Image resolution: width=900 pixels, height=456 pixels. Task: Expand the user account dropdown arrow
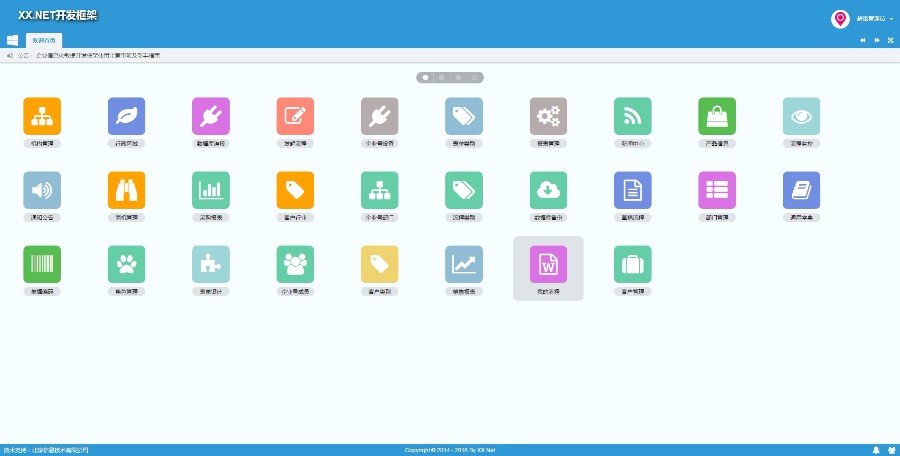coord(891,19)
